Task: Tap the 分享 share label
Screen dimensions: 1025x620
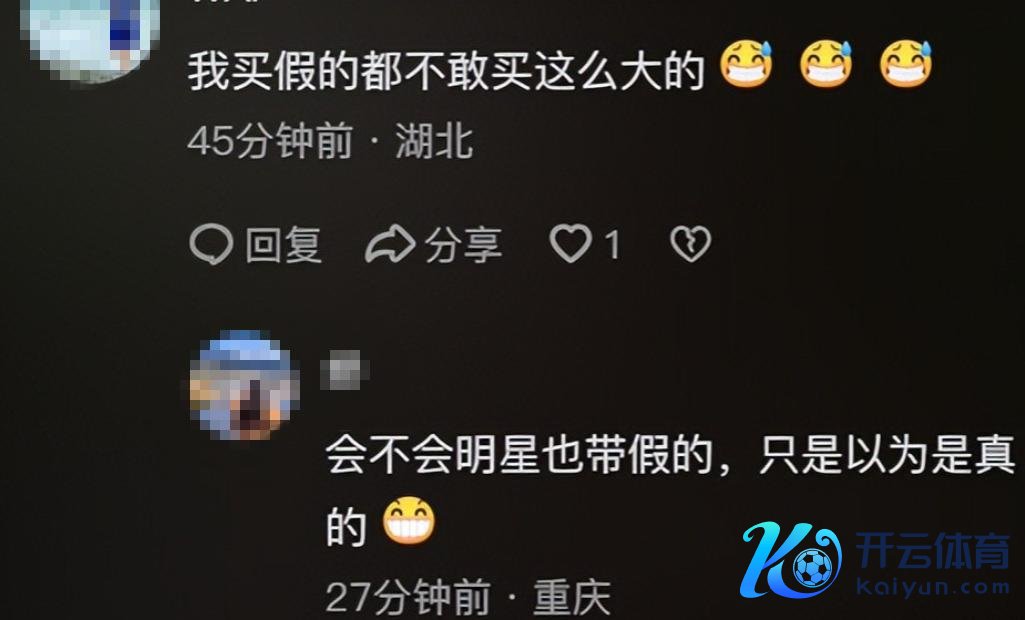Action: click(x=463, y=245)
